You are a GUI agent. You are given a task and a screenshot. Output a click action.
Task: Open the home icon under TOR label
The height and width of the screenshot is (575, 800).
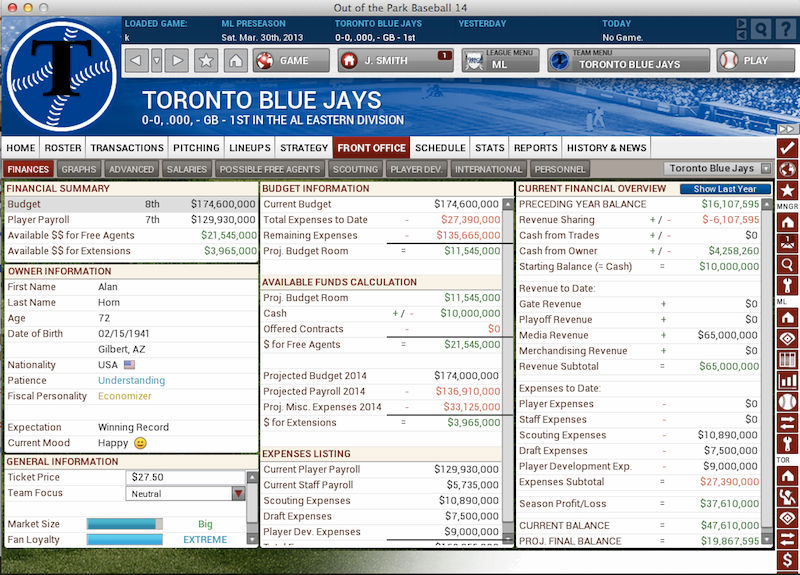pos(787,476)
